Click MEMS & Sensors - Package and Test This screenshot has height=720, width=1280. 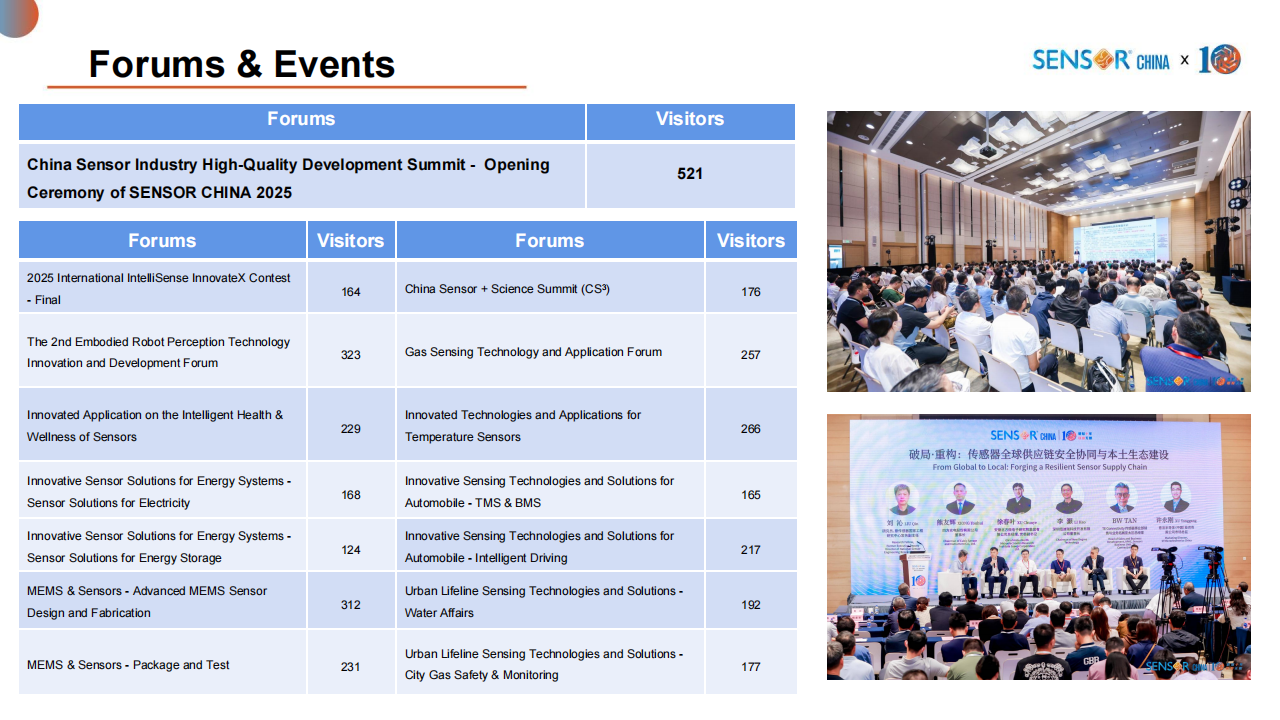pos(128,665)
